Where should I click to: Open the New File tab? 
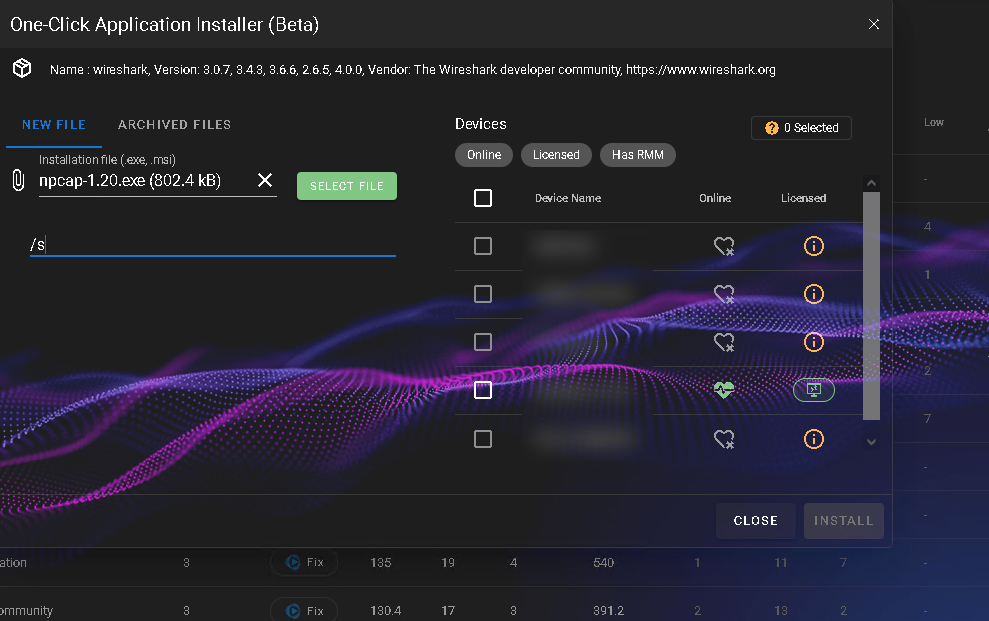tap(54, 125)
